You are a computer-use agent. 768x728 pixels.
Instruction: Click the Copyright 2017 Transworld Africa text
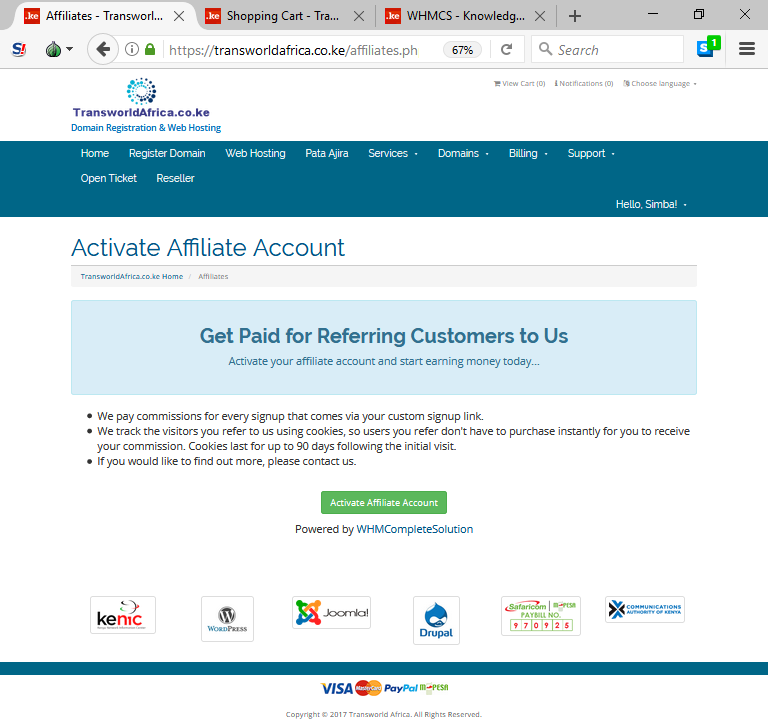pyautogui.click(x=384, y=714)
